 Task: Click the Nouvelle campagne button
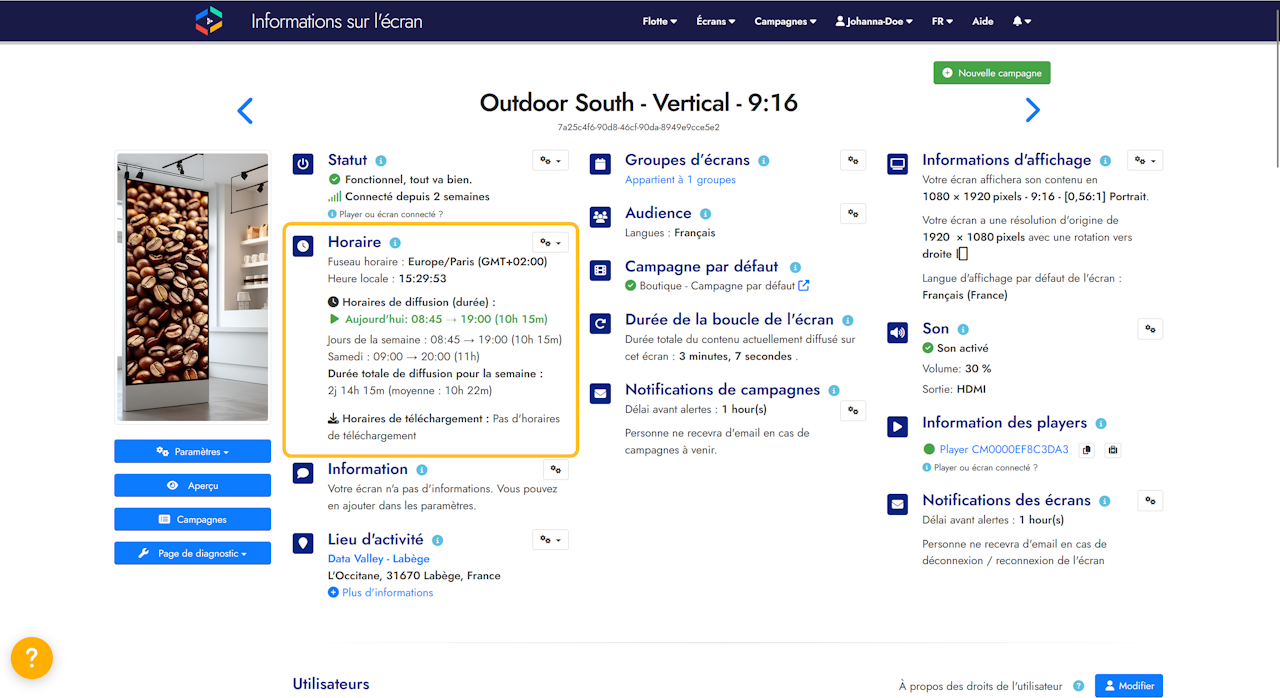991,73
